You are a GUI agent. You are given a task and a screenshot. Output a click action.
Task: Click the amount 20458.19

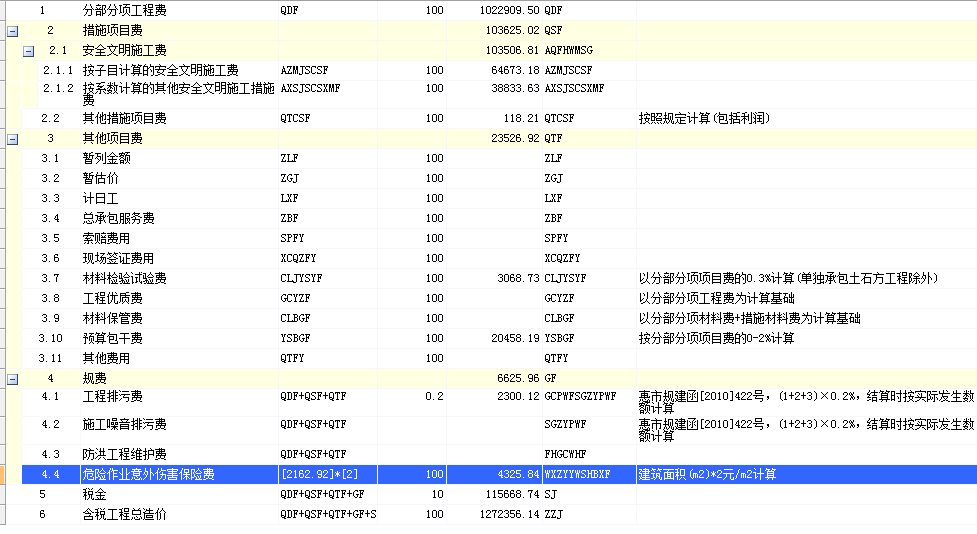[515, 338]
